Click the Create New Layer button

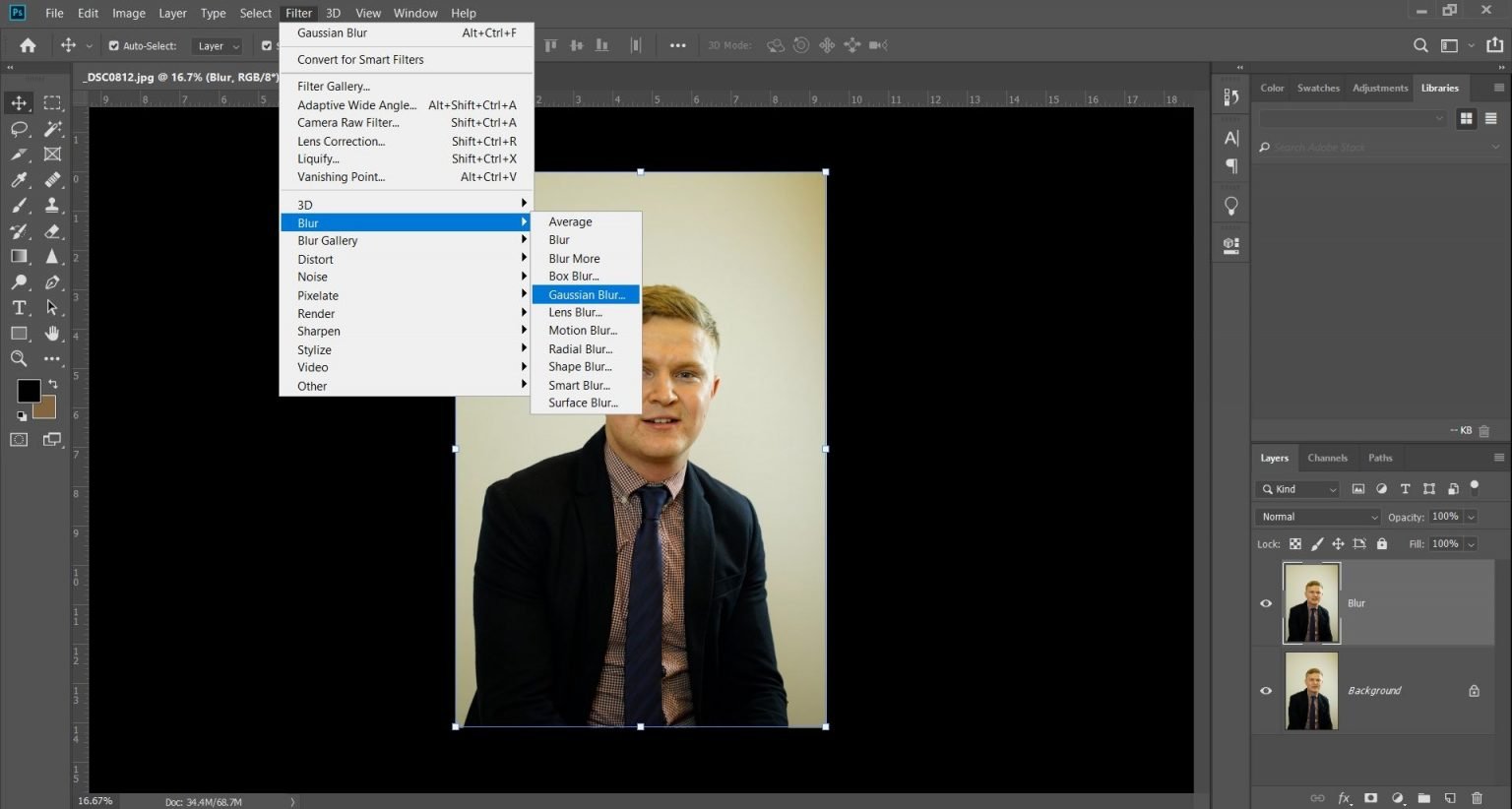point(1449,798)
